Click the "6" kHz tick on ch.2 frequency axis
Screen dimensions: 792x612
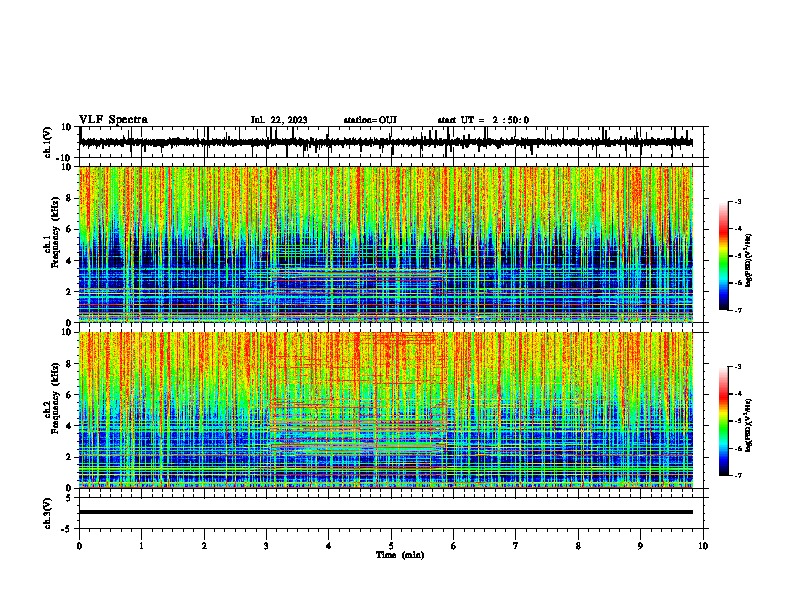point(70,395)
